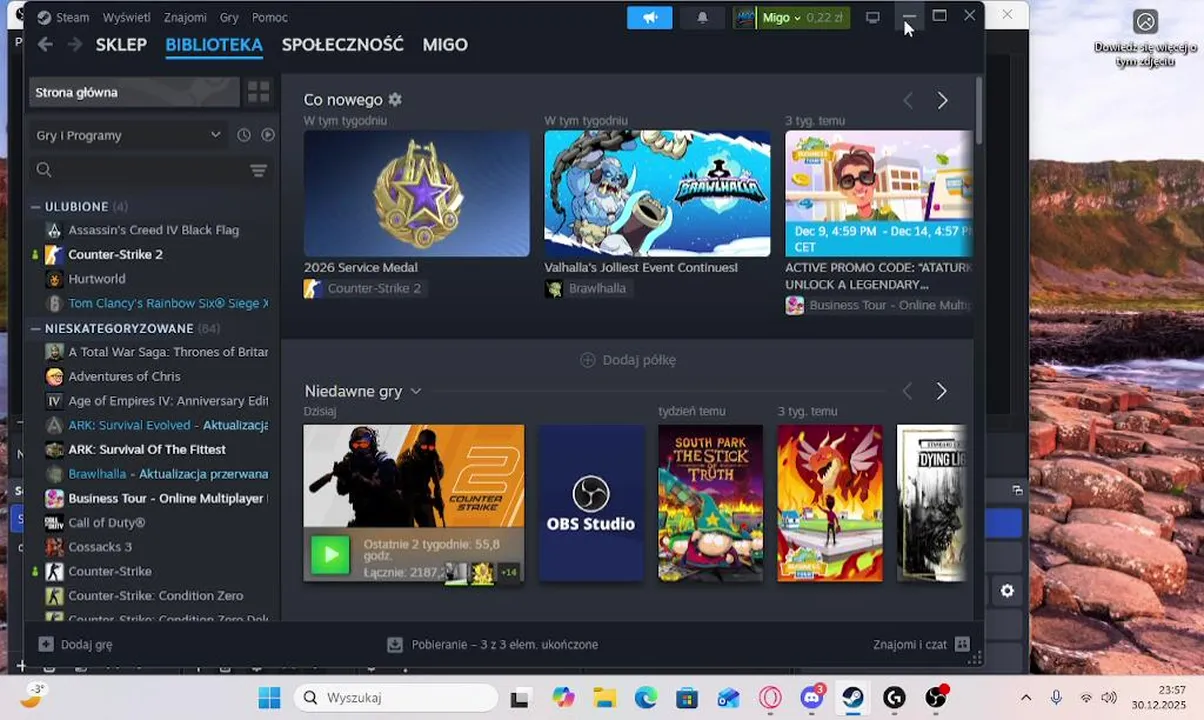Show next Co nowego items arrow
The width and height of the screenshot is (1204, 720).
tap(942, 100)
